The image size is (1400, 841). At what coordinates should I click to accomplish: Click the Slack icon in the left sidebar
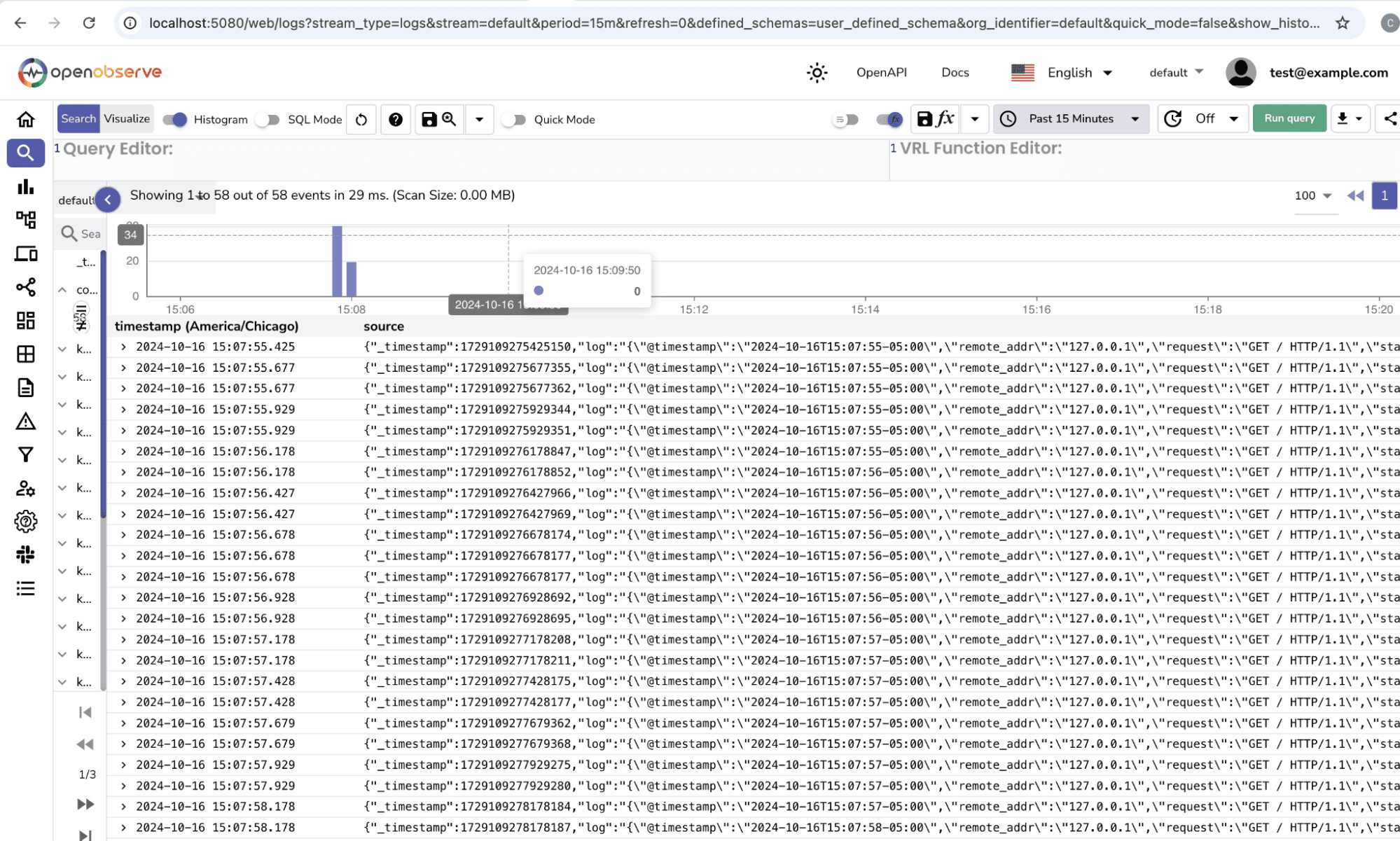26,555
